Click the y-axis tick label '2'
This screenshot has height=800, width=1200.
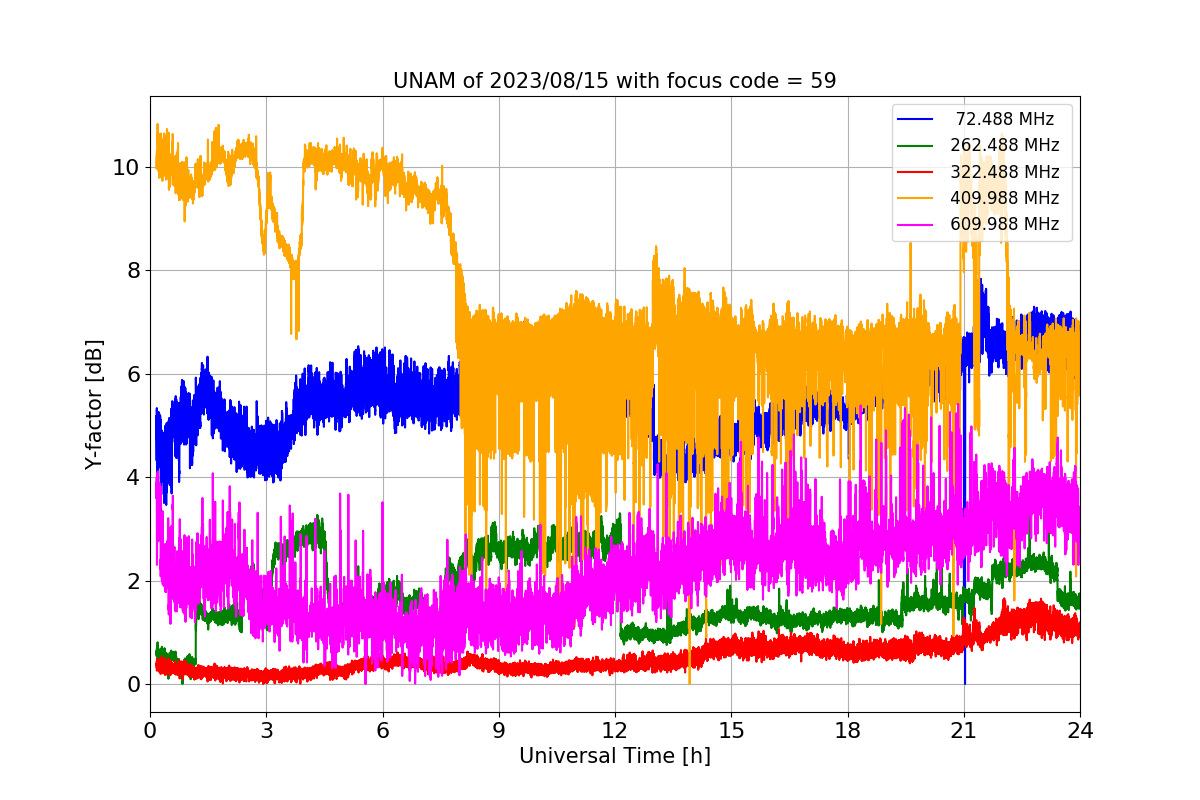point(133,581)
